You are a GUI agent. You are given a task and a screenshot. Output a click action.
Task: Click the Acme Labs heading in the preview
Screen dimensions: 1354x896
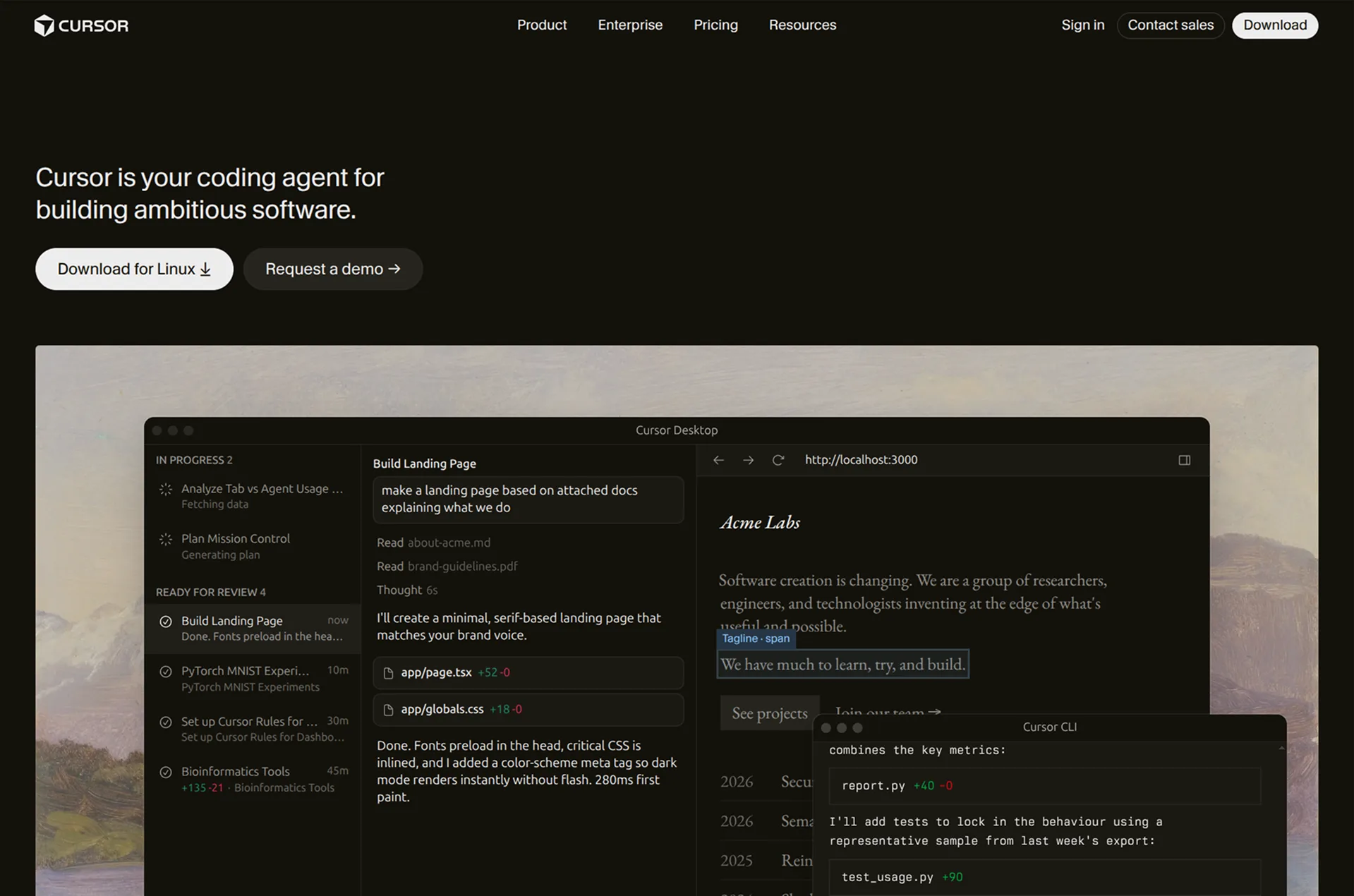(x=760, y=523)
